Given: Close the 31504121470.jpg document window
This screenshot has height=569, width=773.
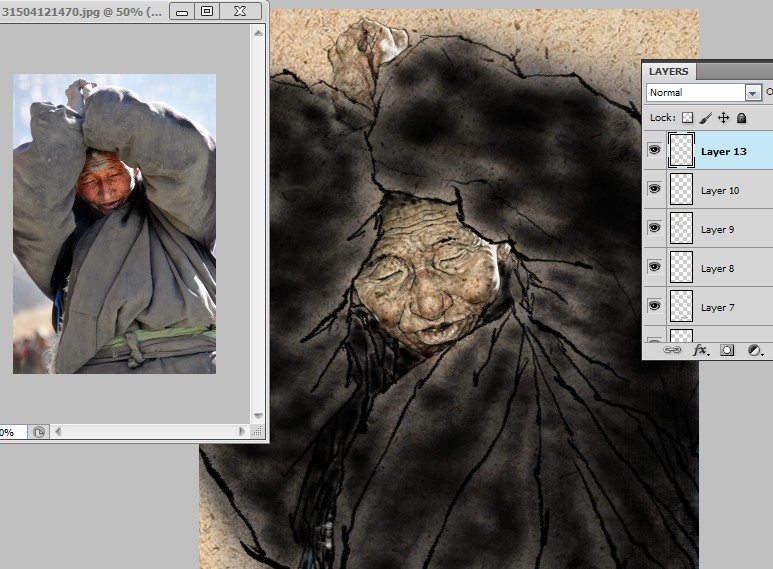Looking at the screenshot, I should (240, 11).
